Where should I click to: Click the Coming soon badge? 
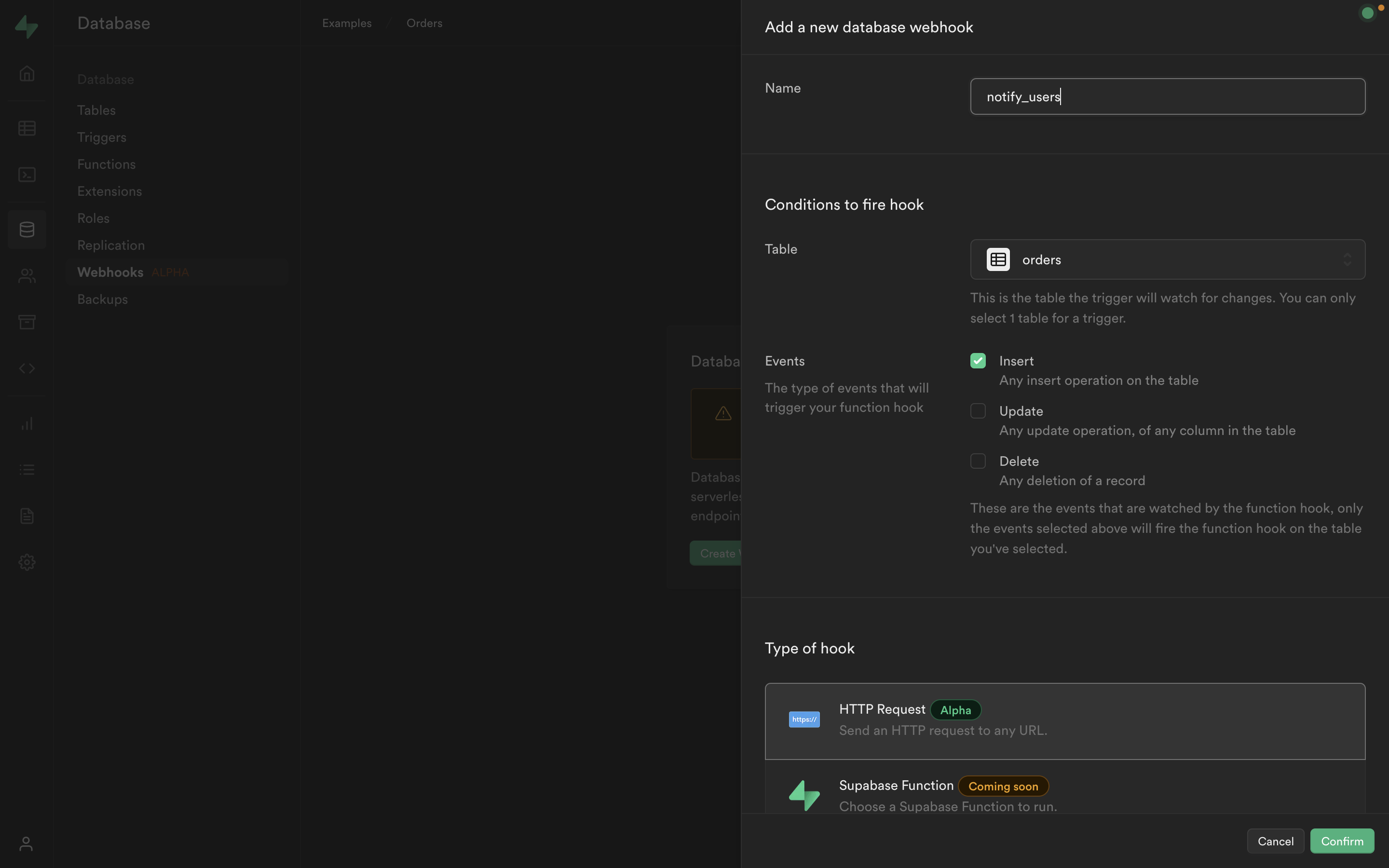coord(1003,787)
